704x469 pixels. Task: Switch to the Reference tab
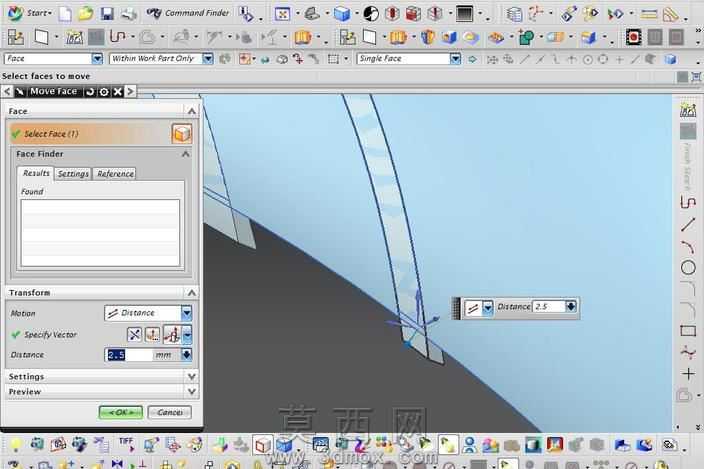tap(115, 174)
